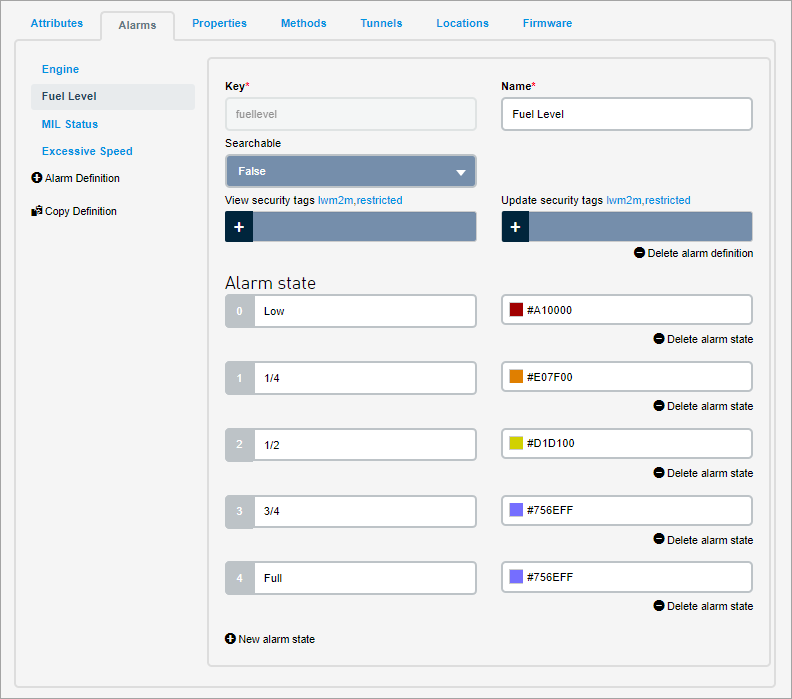The image size is (792, 699).
Task: Click the orange #E07F00 color swatch
Action: [516, 376]
